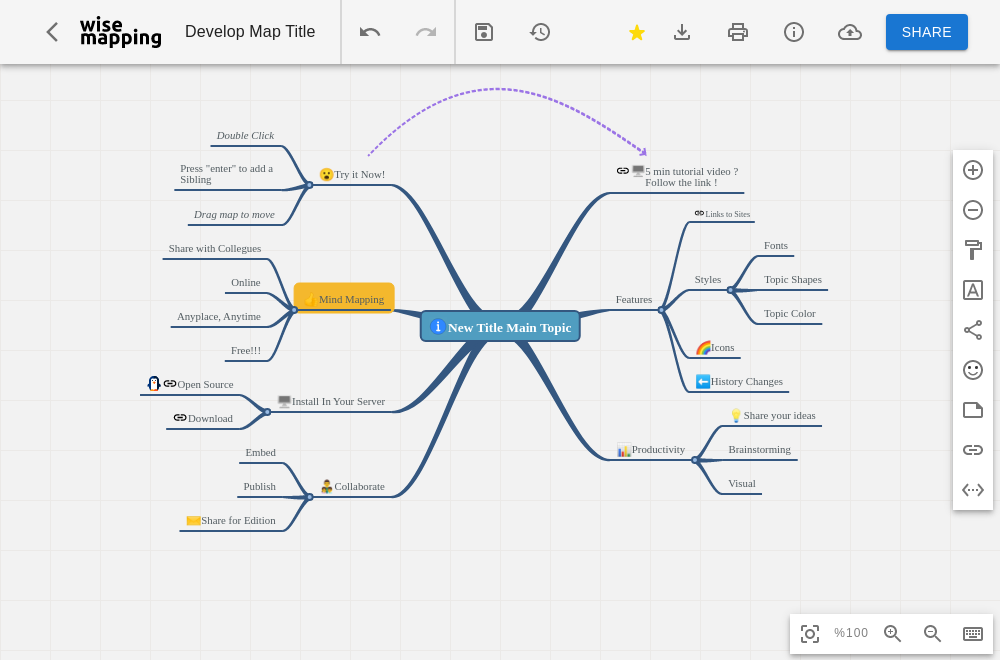Collapse the 'Productivity' branch node
This screenshot has width=1000, height=660.
pyautogui.click(x=695, y=460)
